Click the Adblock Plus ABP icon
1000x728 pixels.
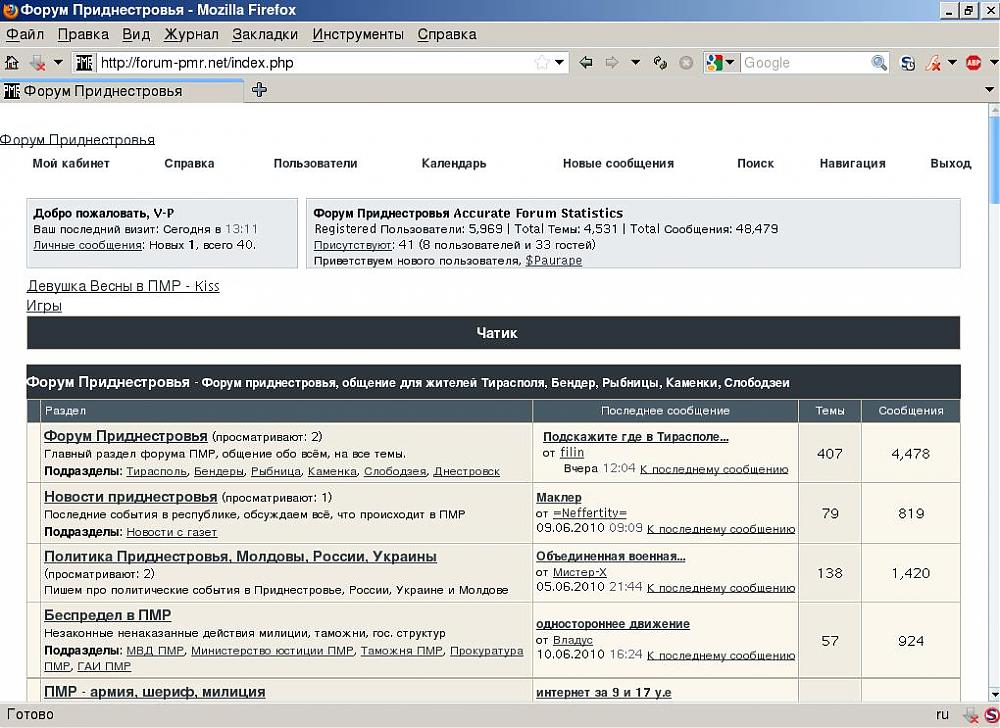(973, 62)
